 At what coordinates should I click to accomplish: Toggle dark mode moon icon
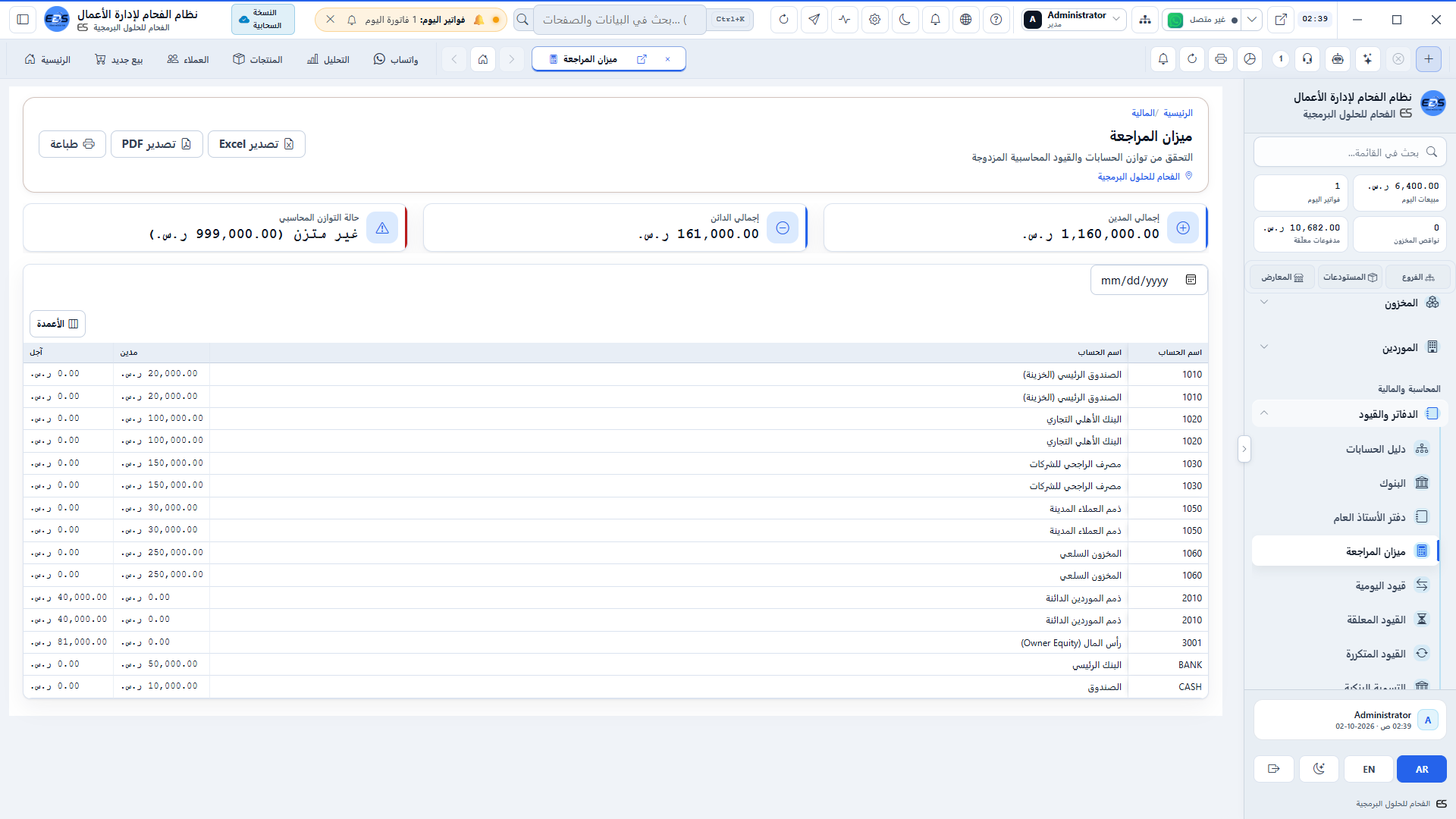(x=905, y=20)
